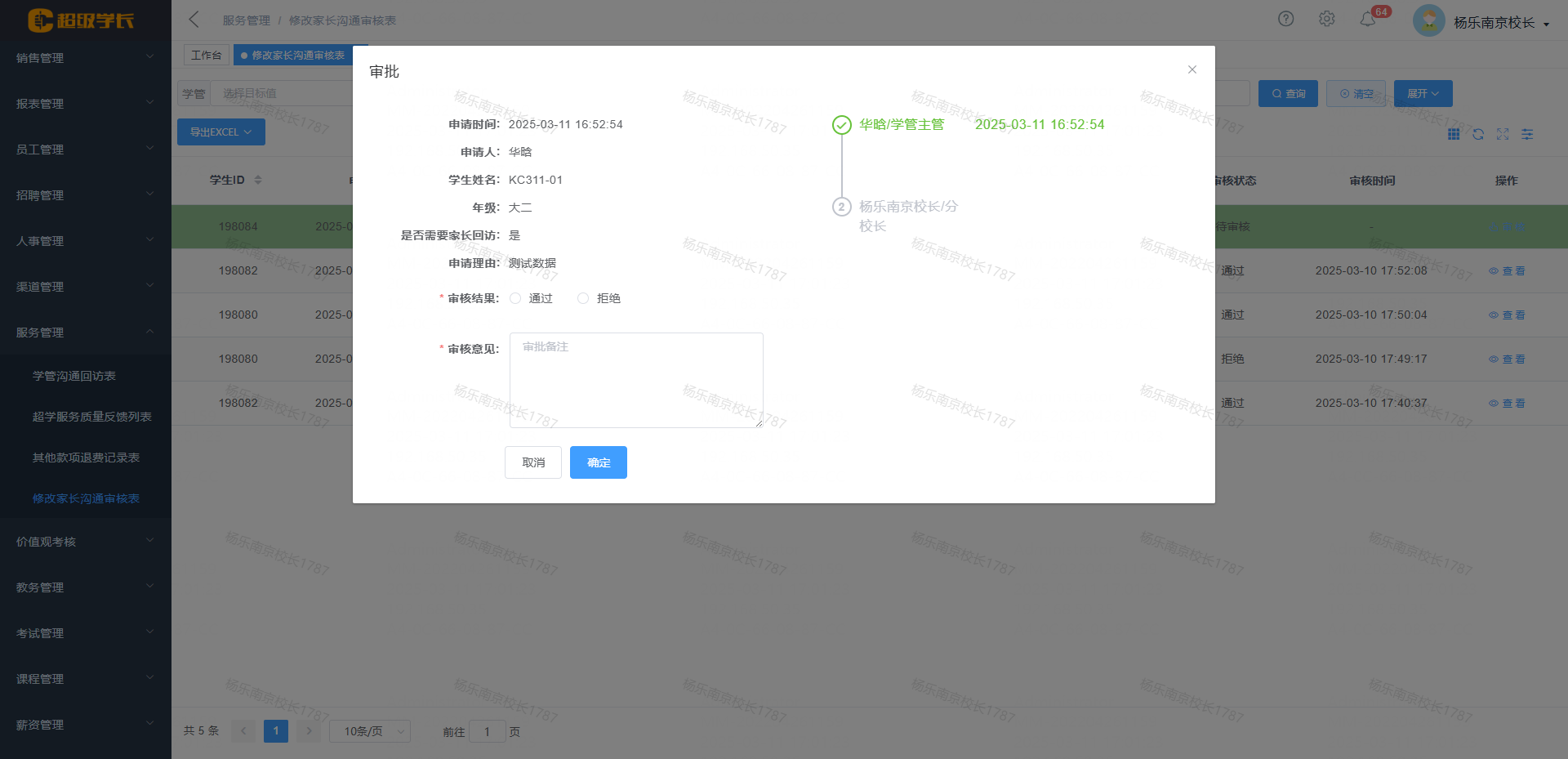
Task: Open the notification bell with 64 alerts
Action: 1368,19
